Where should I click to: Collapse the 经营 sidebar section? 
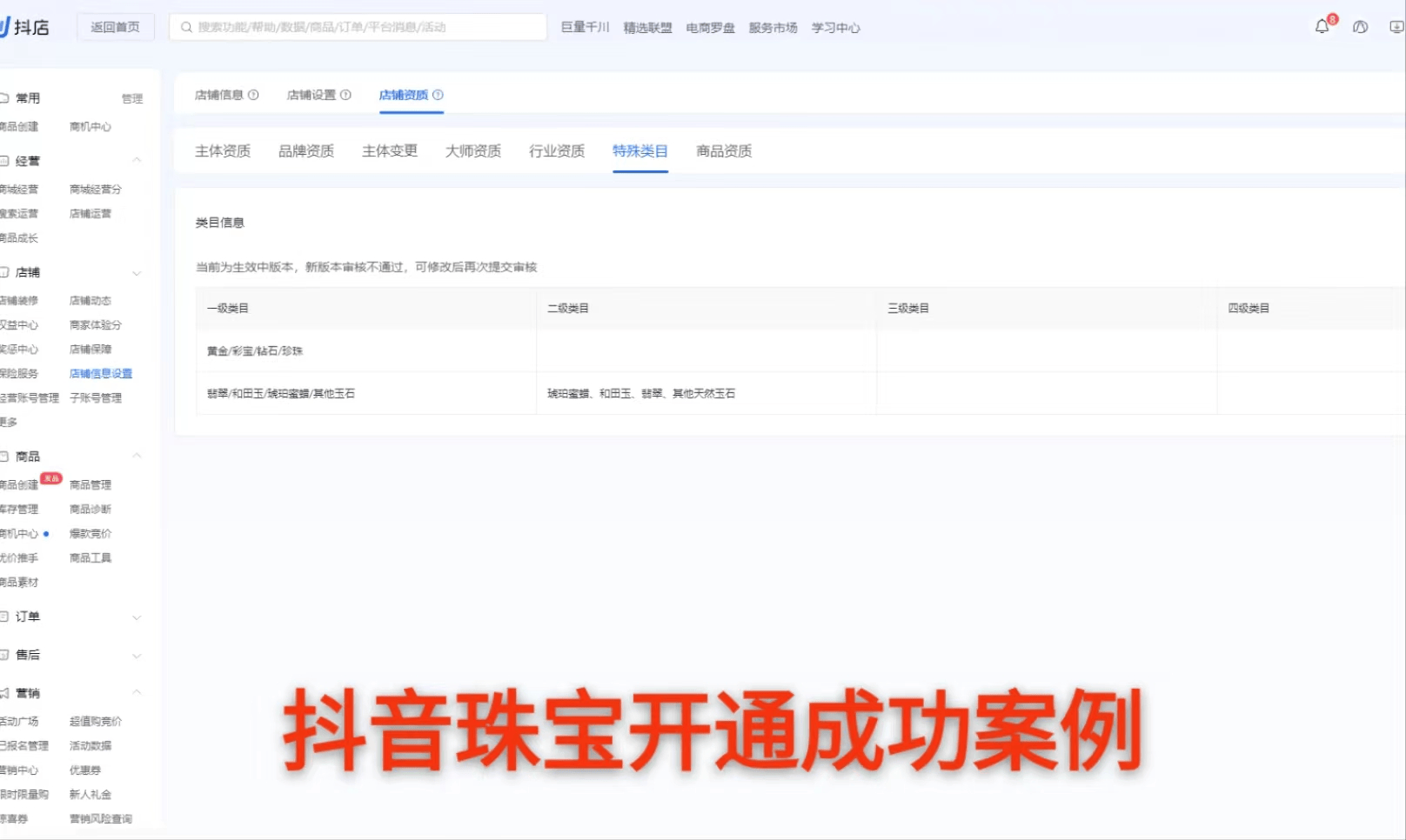point(137,161)
